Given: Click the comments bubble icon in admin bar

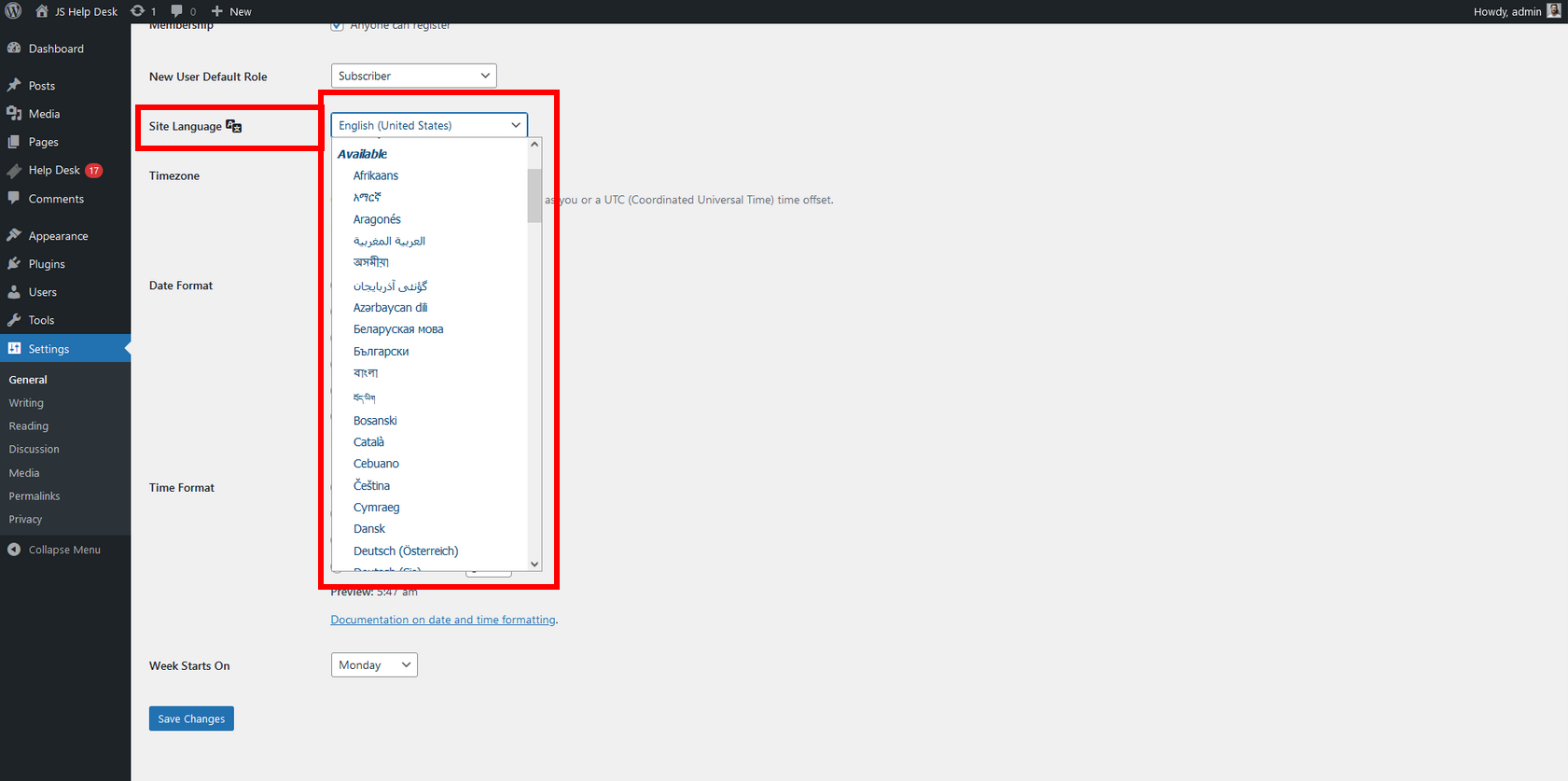Looking at the screenshot, I should (177, 11).
